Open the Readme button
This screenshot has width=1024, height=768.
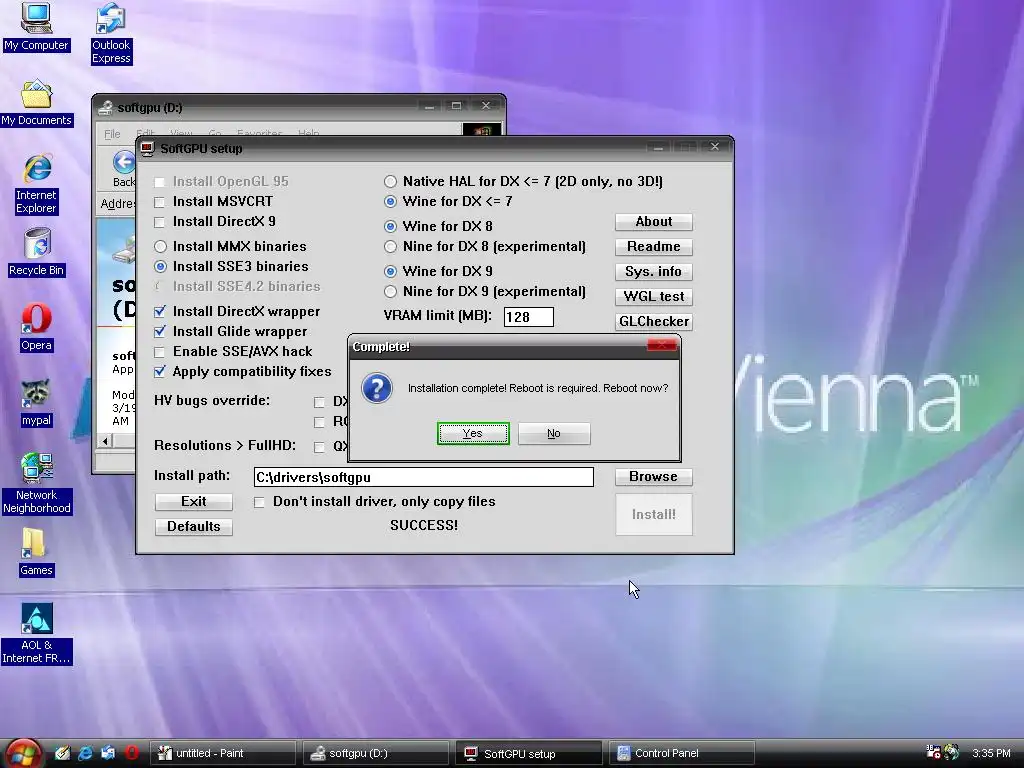tap(654, 247)
